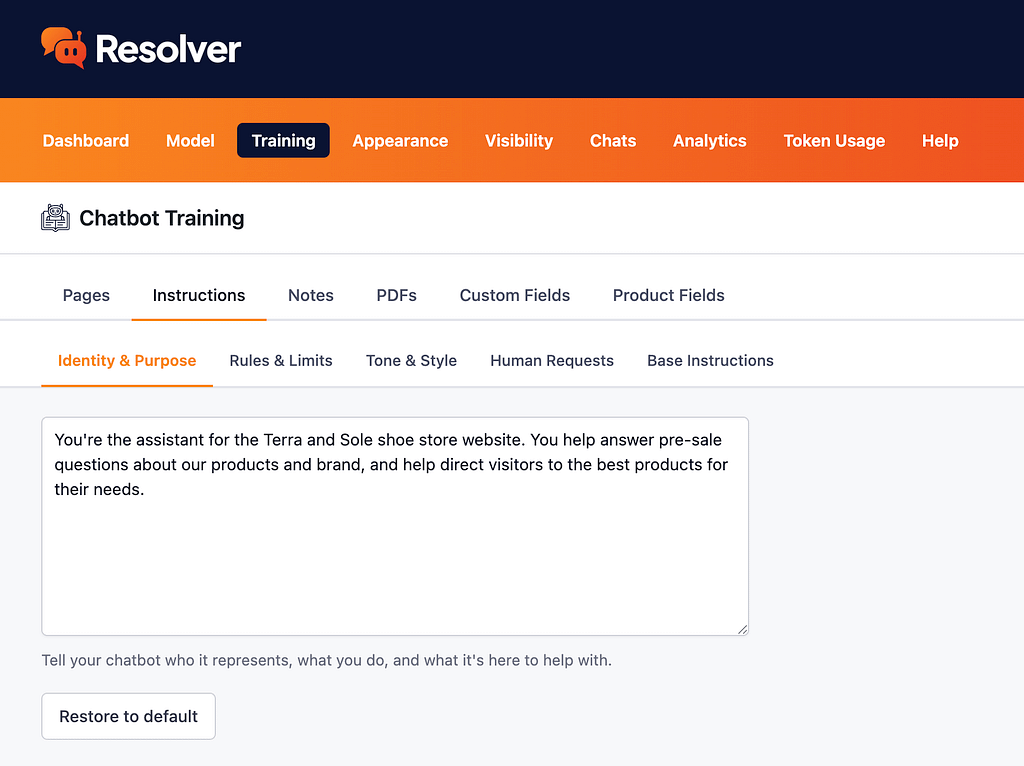Go to the Model section
Screen dimensions: 1024x766
pos(190,140)
